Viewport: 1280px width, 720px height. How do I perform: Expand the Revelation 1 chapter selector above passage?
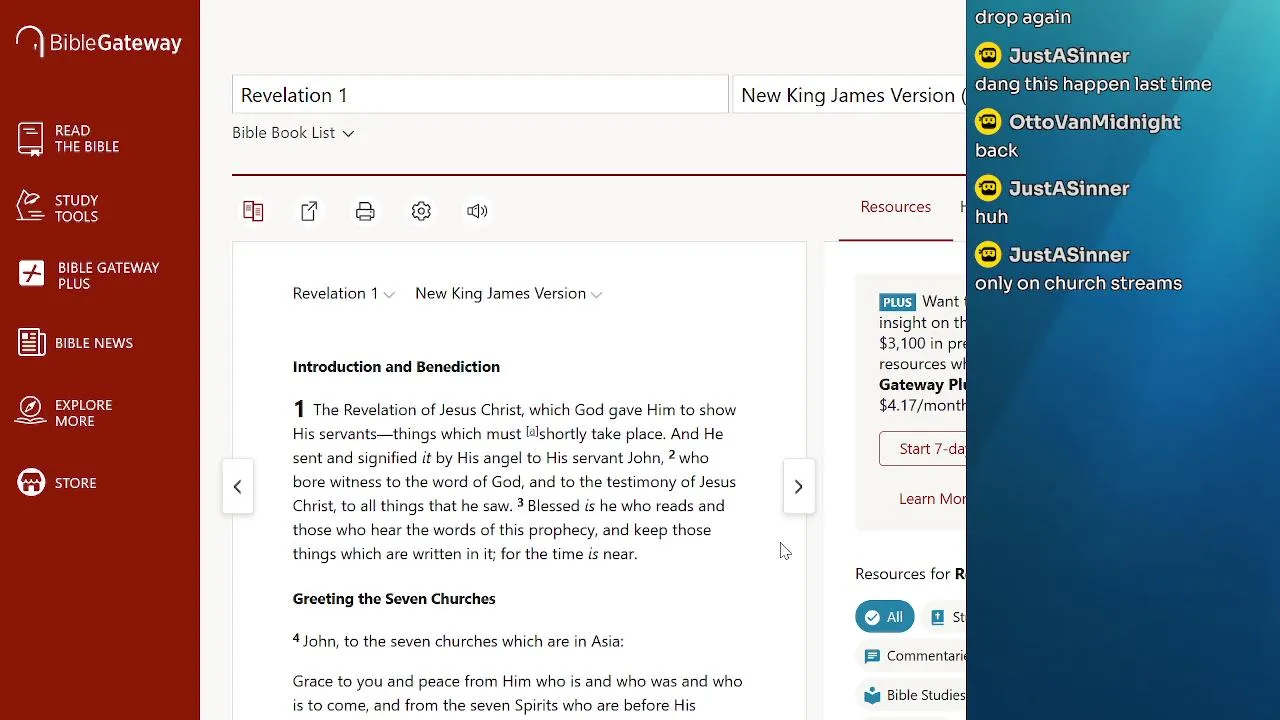(343, 293)
